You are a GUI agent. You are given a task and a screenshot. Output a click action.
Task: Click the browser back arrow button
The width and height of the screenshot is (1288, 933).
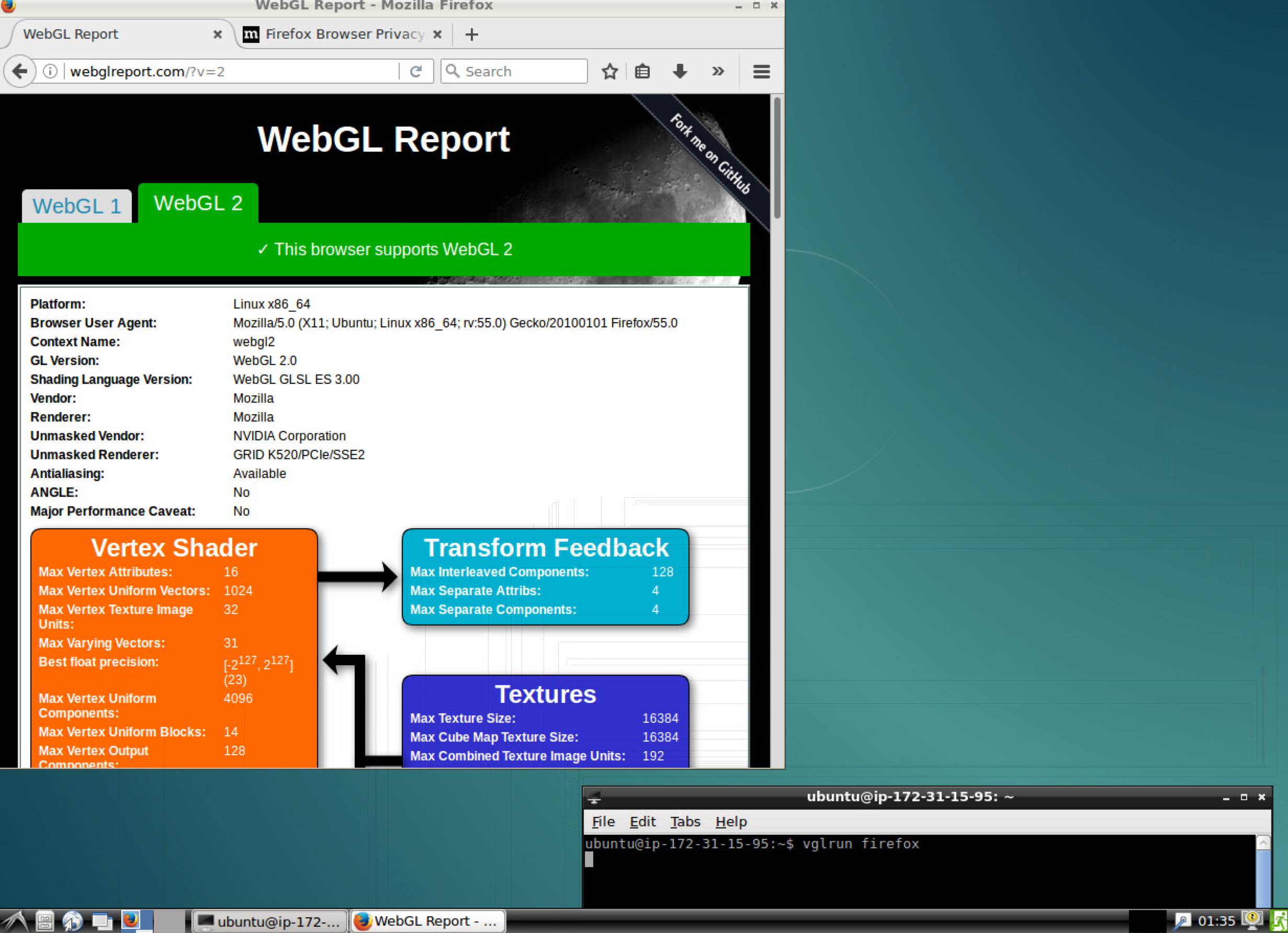[20, 72]
